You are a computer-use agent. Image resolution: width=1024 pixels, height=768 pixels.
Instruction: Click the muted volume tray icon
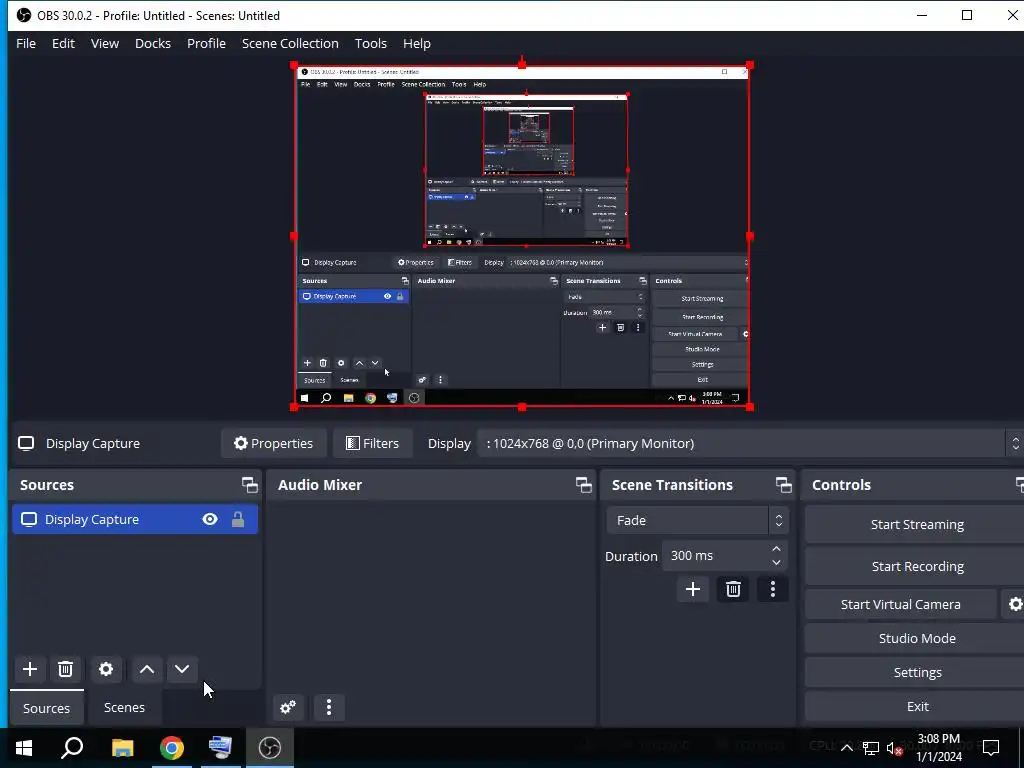point(895,748)
